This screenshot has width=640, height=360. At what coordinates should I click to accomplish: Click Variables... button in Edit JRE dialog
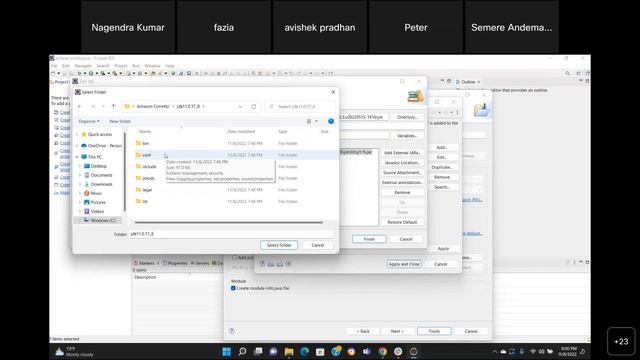pos(407,136)
